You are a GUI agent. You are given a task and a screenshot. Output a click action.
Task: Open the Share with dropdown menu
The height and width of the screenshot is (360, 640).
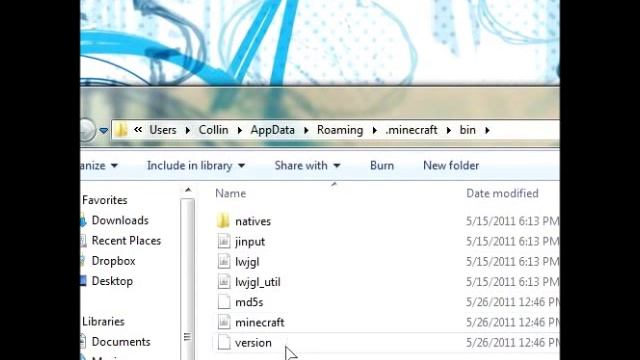[x=307, y=165]
